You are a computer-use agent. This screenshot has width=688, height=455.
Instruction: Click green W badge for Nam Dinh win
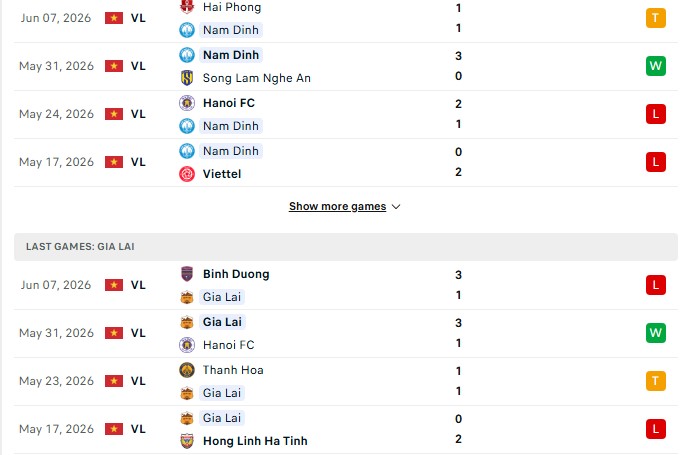[656, 66]
